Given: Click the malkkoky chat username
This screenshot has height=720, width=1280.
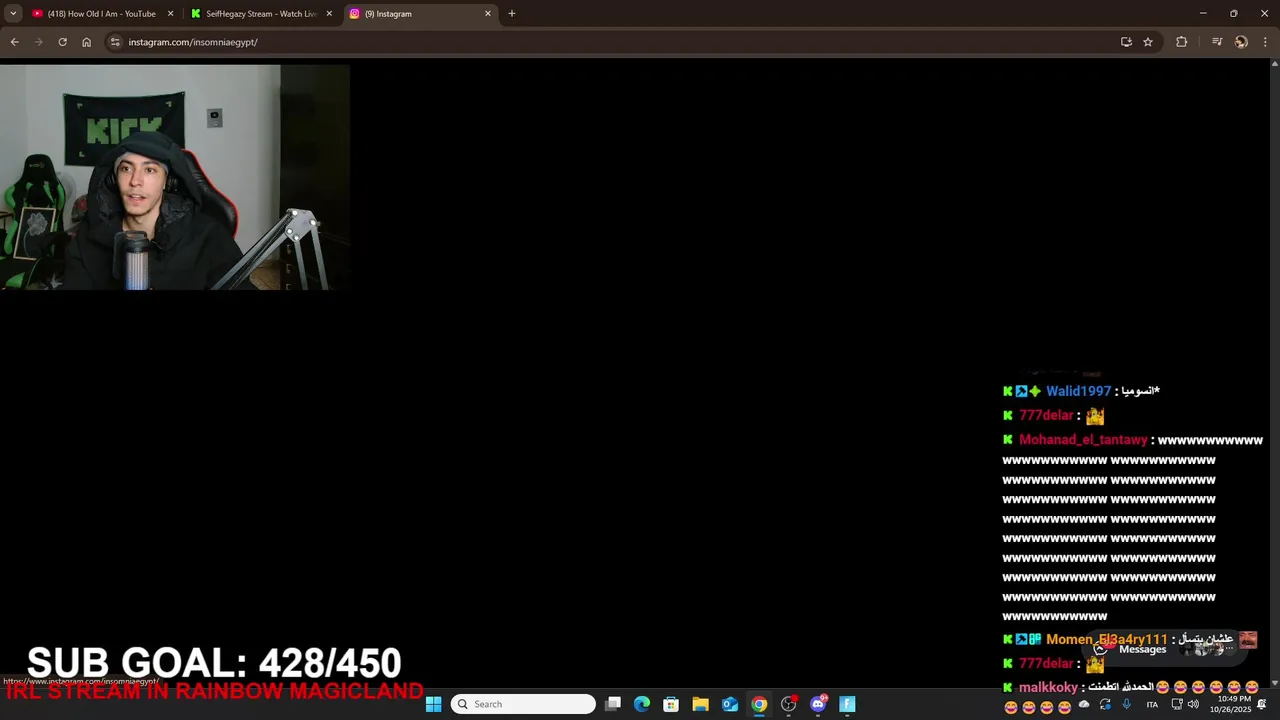Looking at the screenshot, I should click(1048, 687).
